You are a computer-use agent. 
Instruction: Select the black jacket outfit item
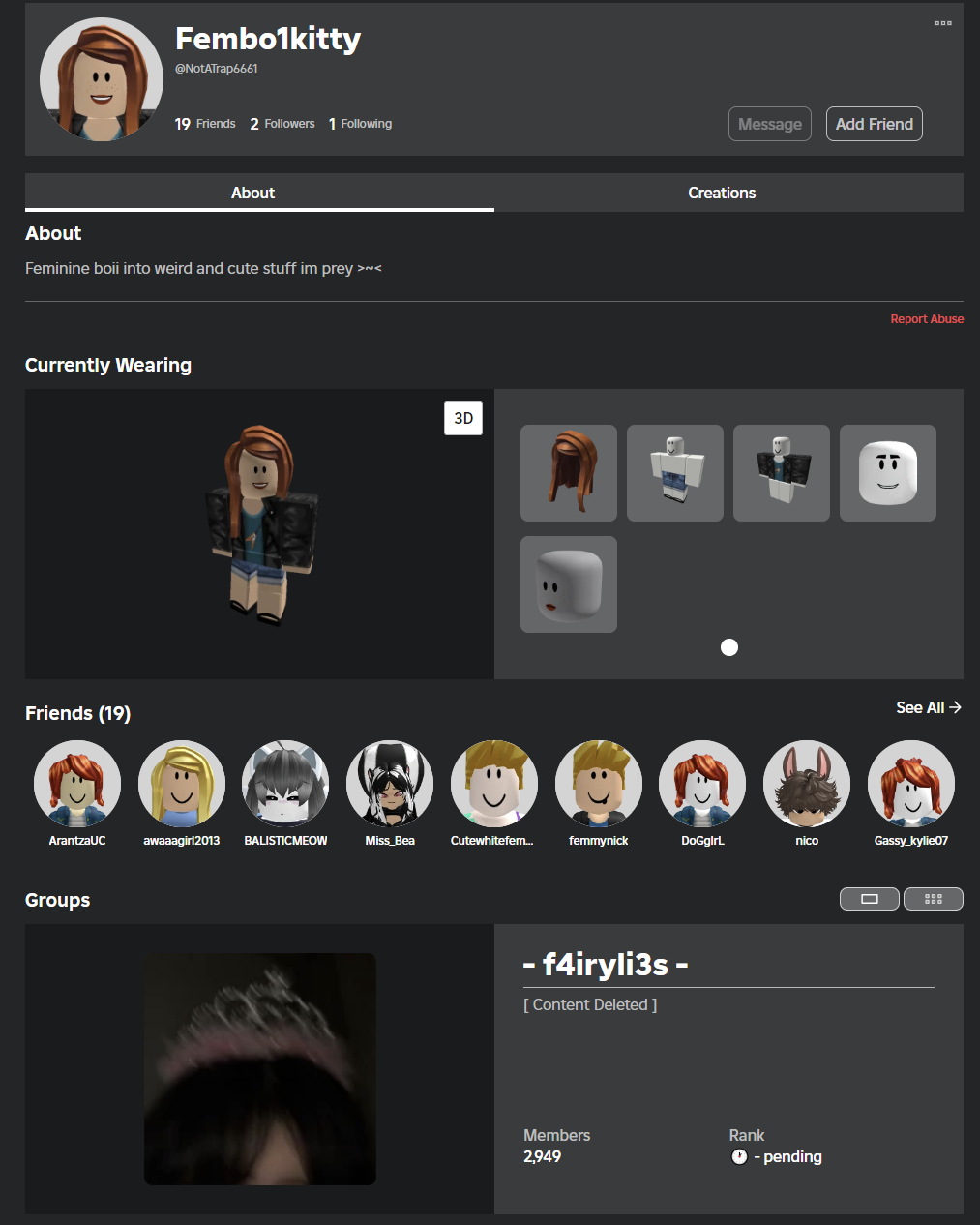click(782, 473)
